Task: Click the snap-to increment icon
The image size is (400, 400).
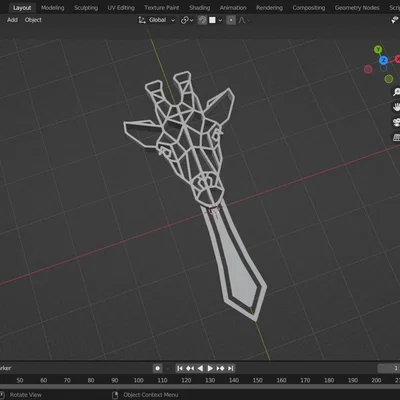Action: click(212, 20)
